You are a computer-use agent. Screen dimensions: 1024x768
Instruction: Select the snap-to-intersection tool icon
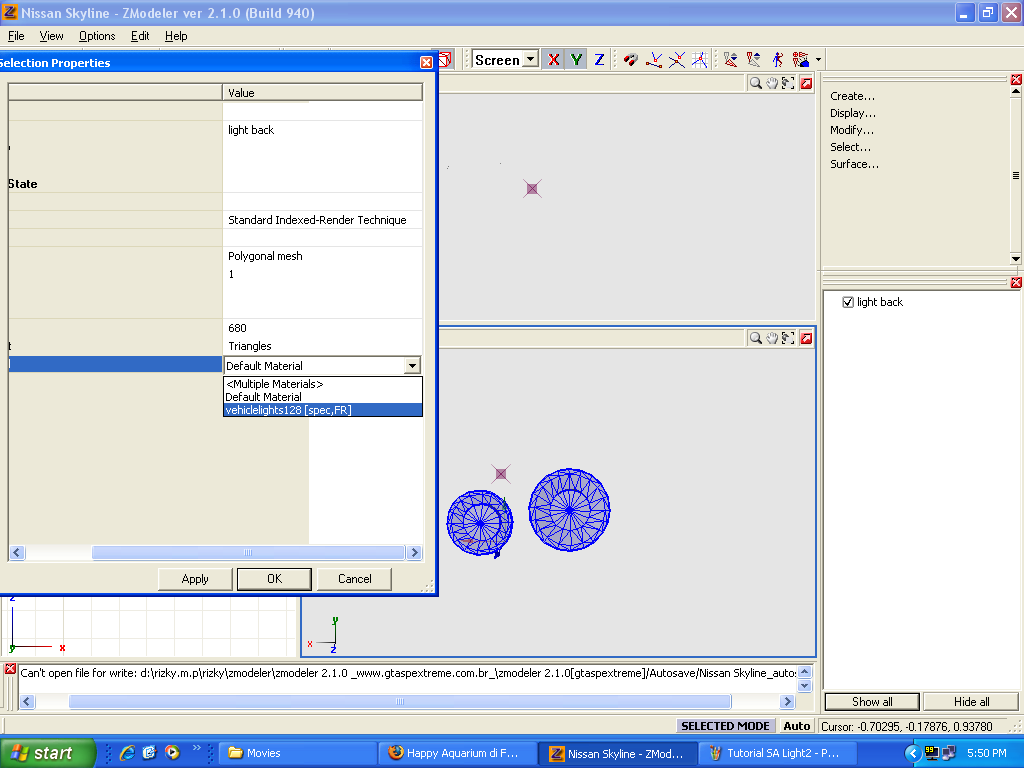point(677,60)
